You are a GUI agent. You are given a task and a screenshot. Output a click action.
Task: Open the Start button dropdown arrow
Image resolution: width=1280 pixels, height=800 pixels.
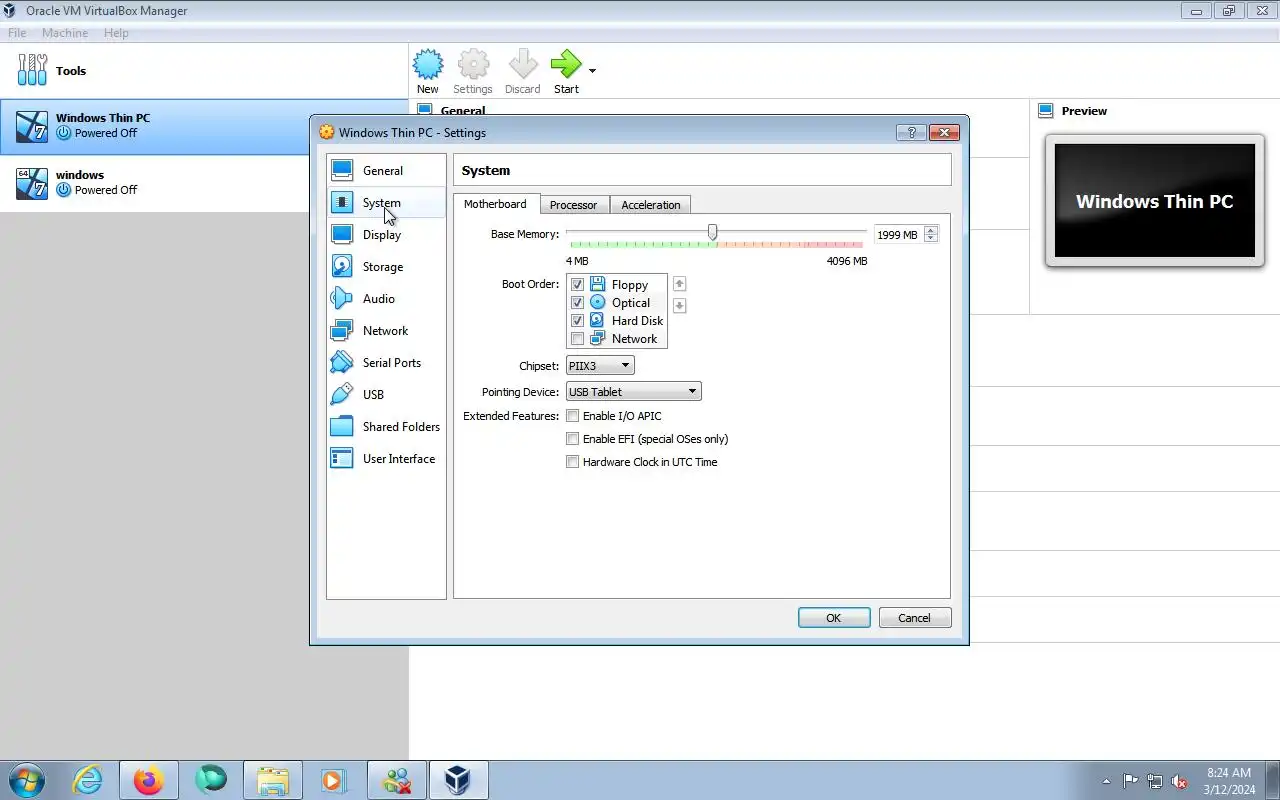click(592, 70)
